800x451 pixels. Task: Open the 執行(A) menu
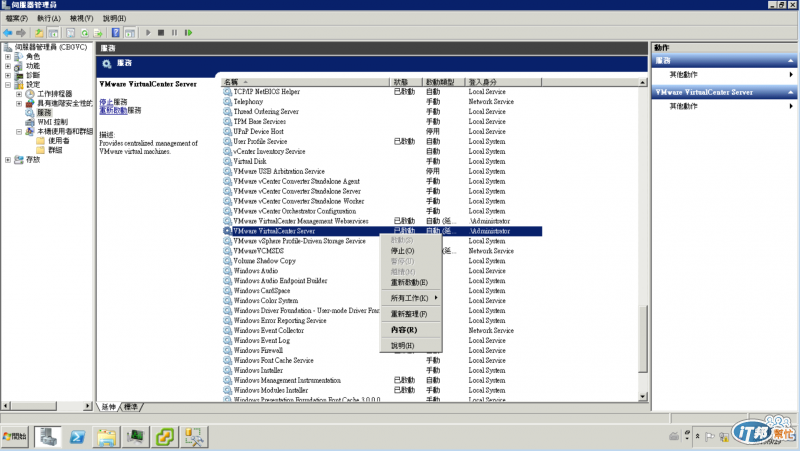[x=48, y=18]
